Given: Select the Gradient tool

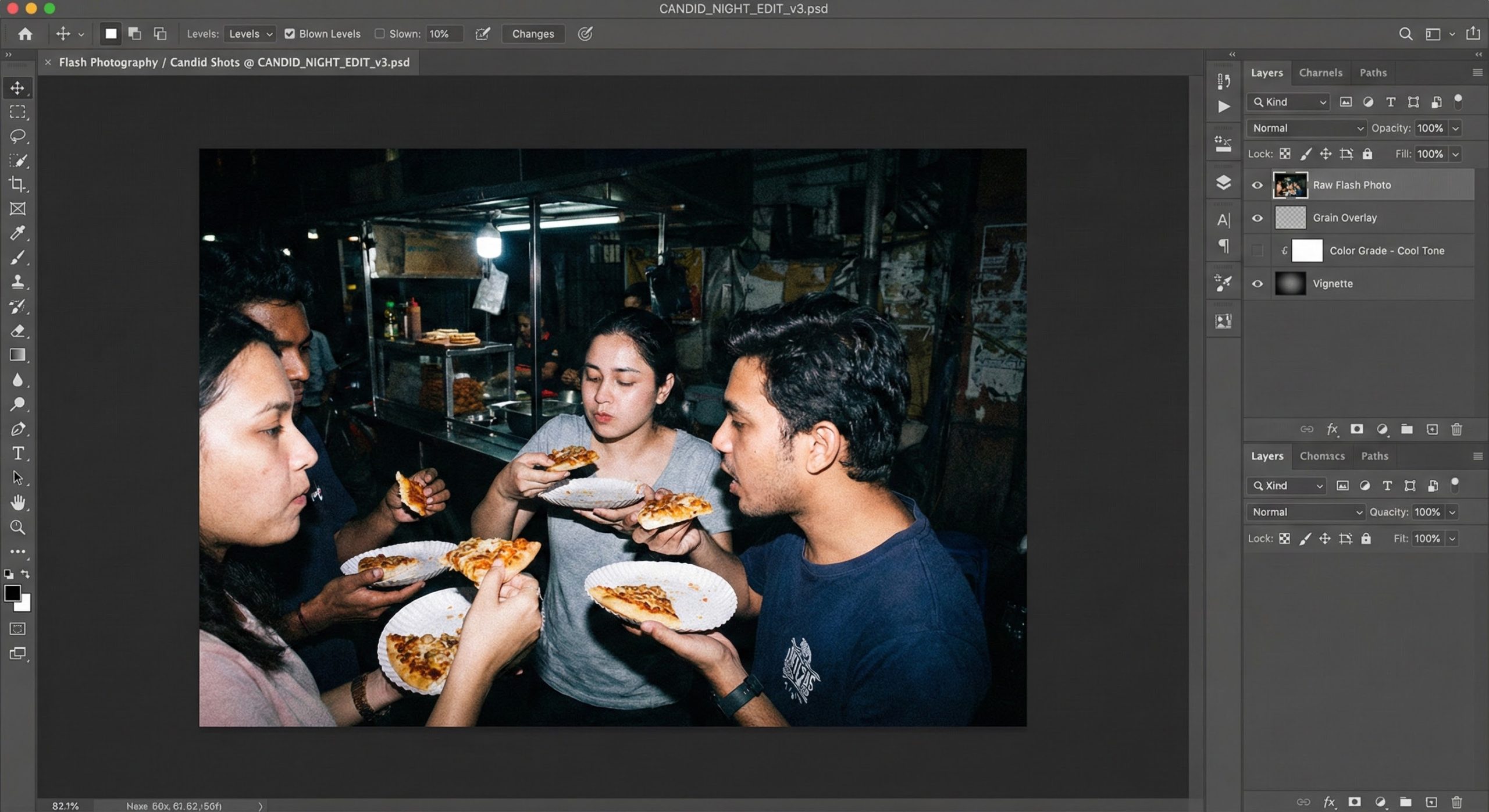Looking at the screenshot, I should (x=17, y=355).
